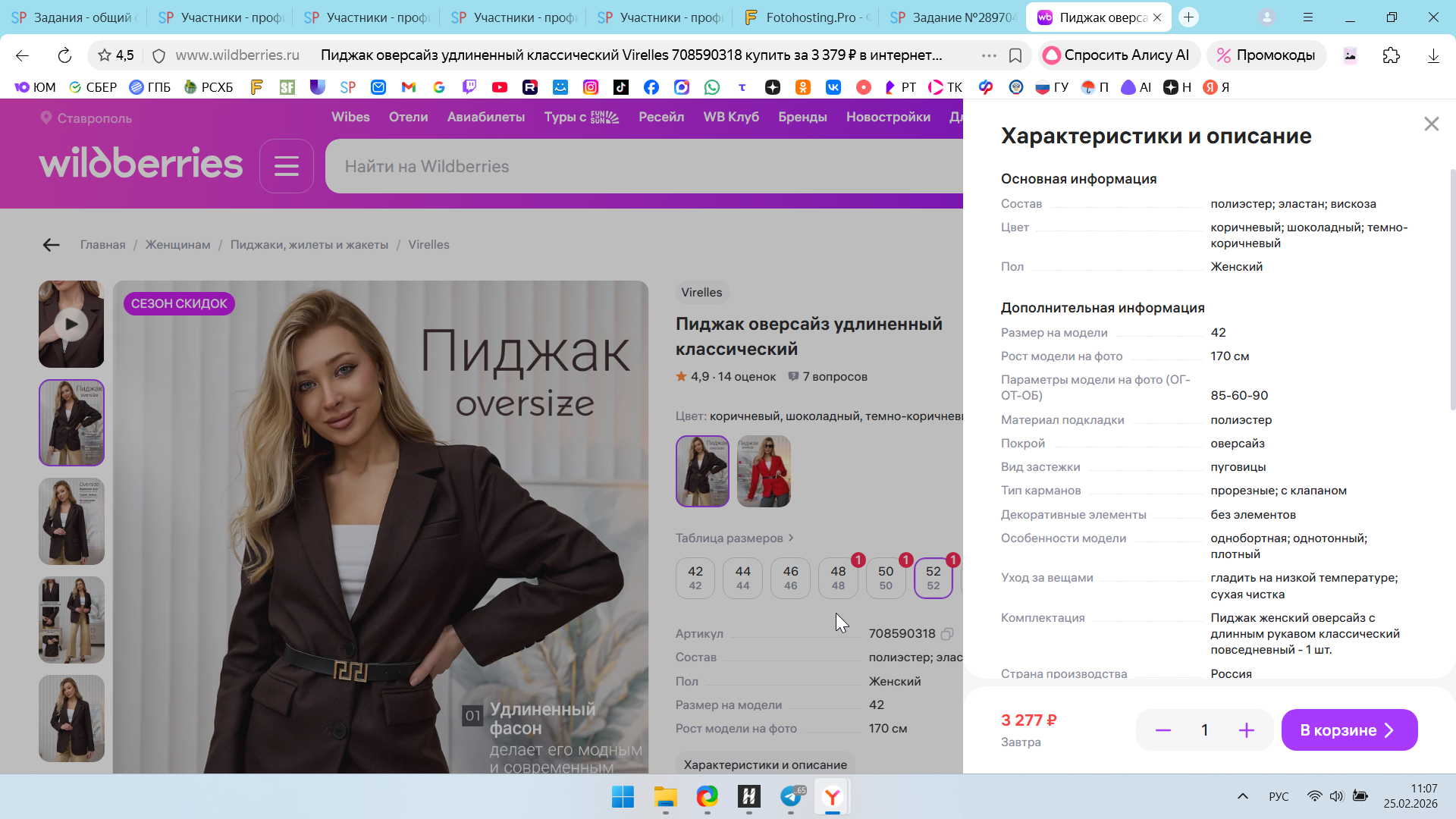Select size 52 option
The height and width of the screenshot is (819, 1456).
point(933,578)
